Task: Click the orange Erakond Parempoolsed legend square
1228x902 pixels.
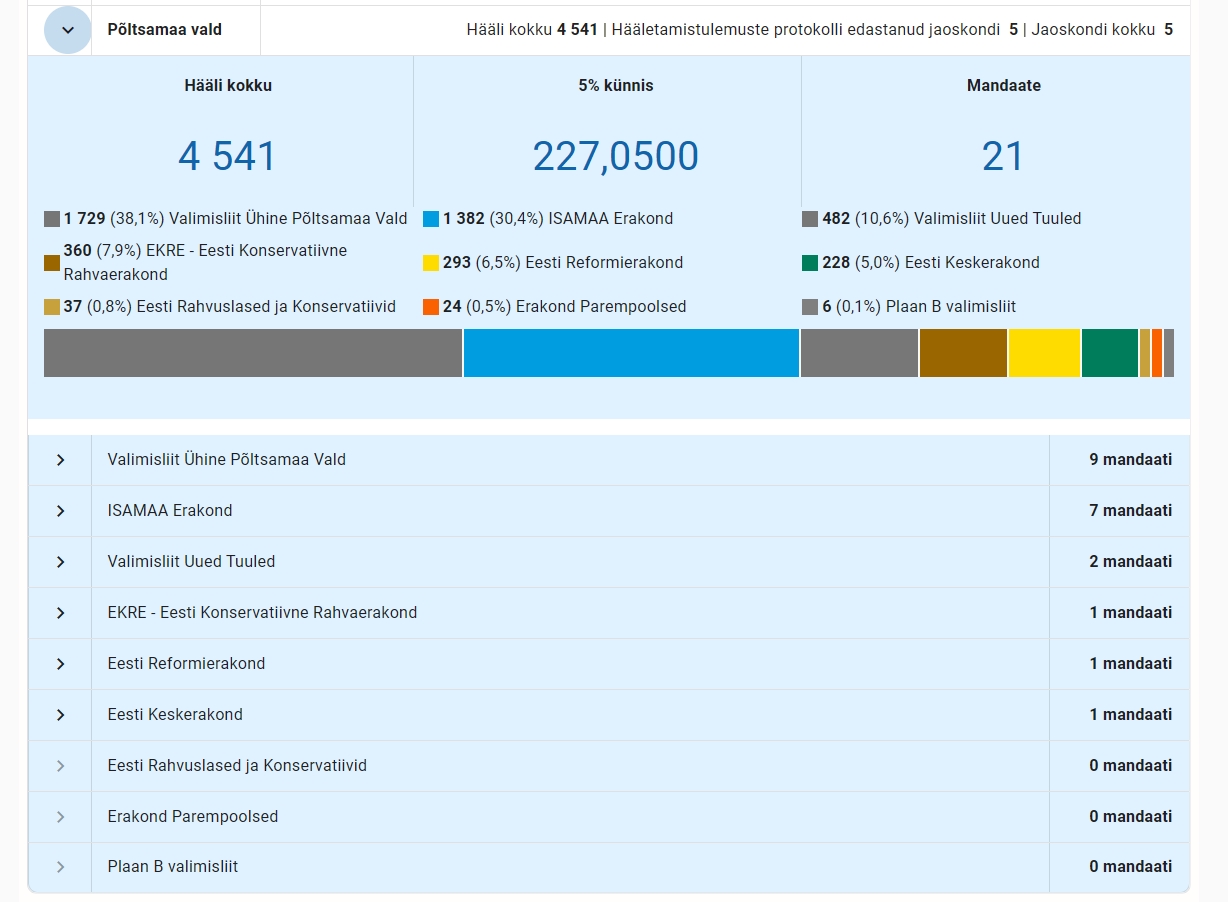Action: click(x=431, y=307)
